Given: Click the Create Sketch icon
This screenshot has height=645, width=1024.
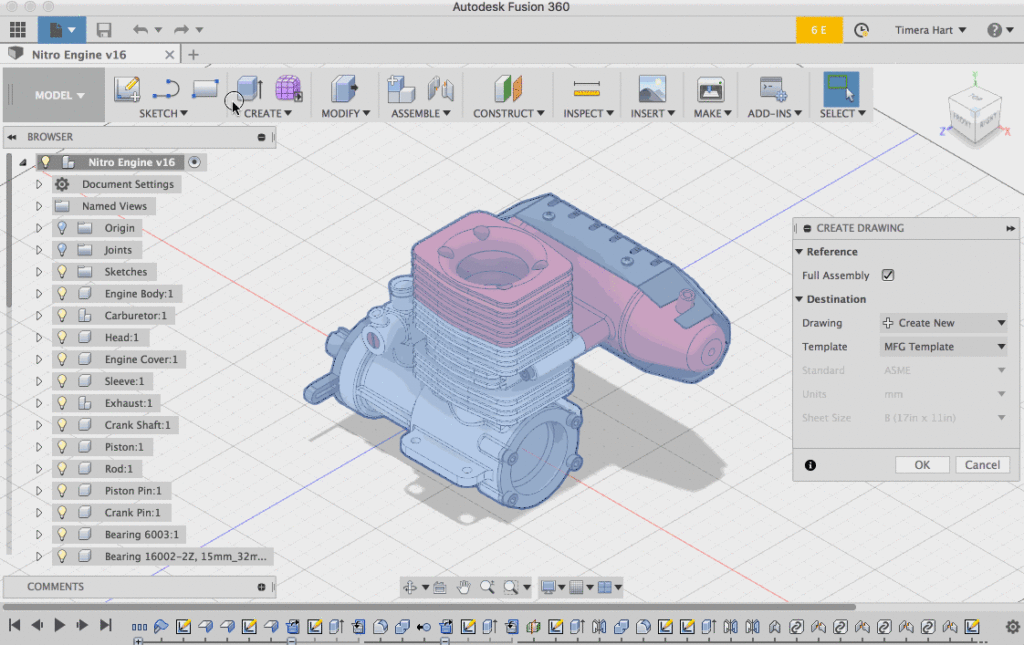Looking at the screenshot, I should (x=127, y=89).
